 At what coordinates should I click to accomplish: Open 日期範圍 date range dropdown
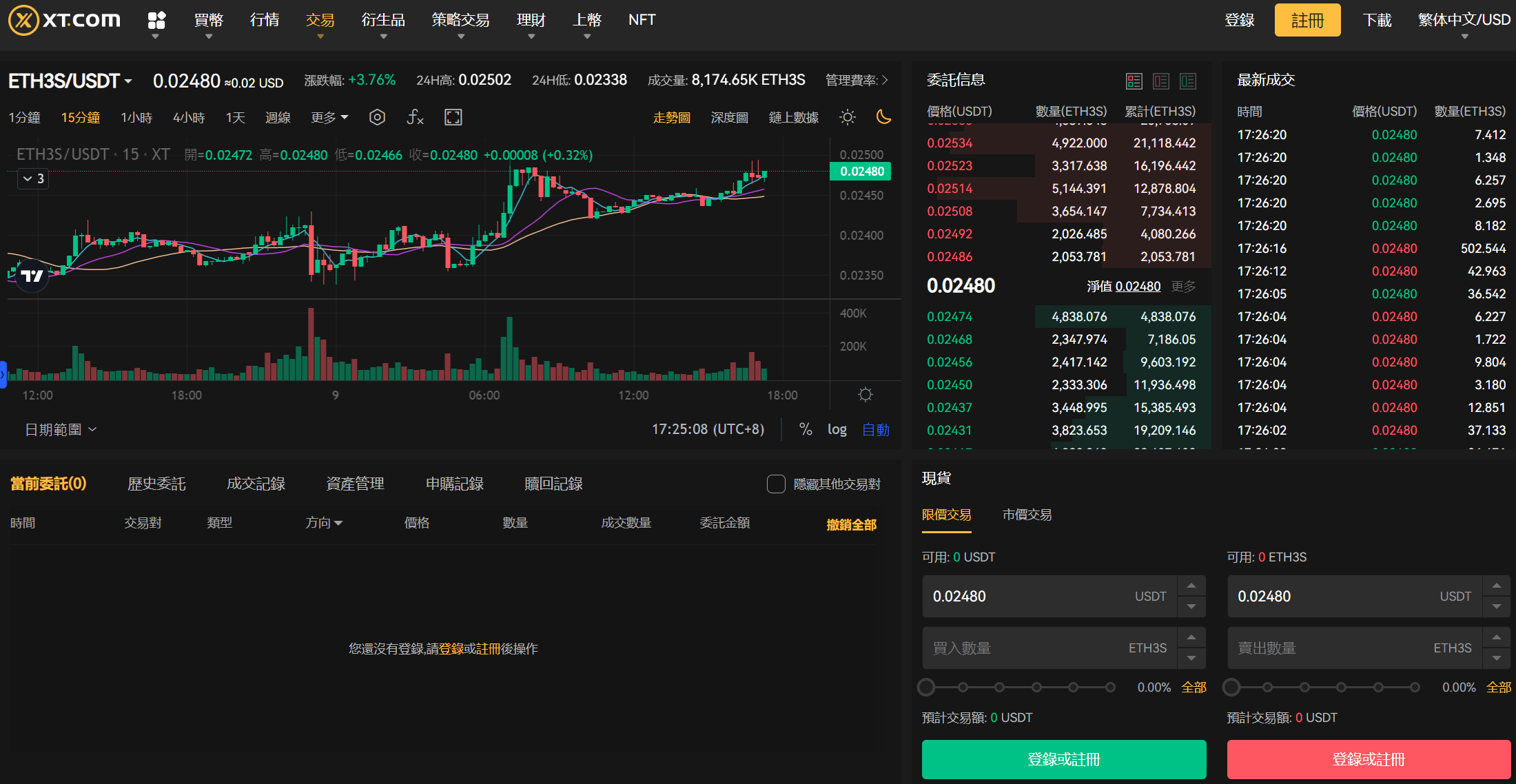[x=61, y=429]
